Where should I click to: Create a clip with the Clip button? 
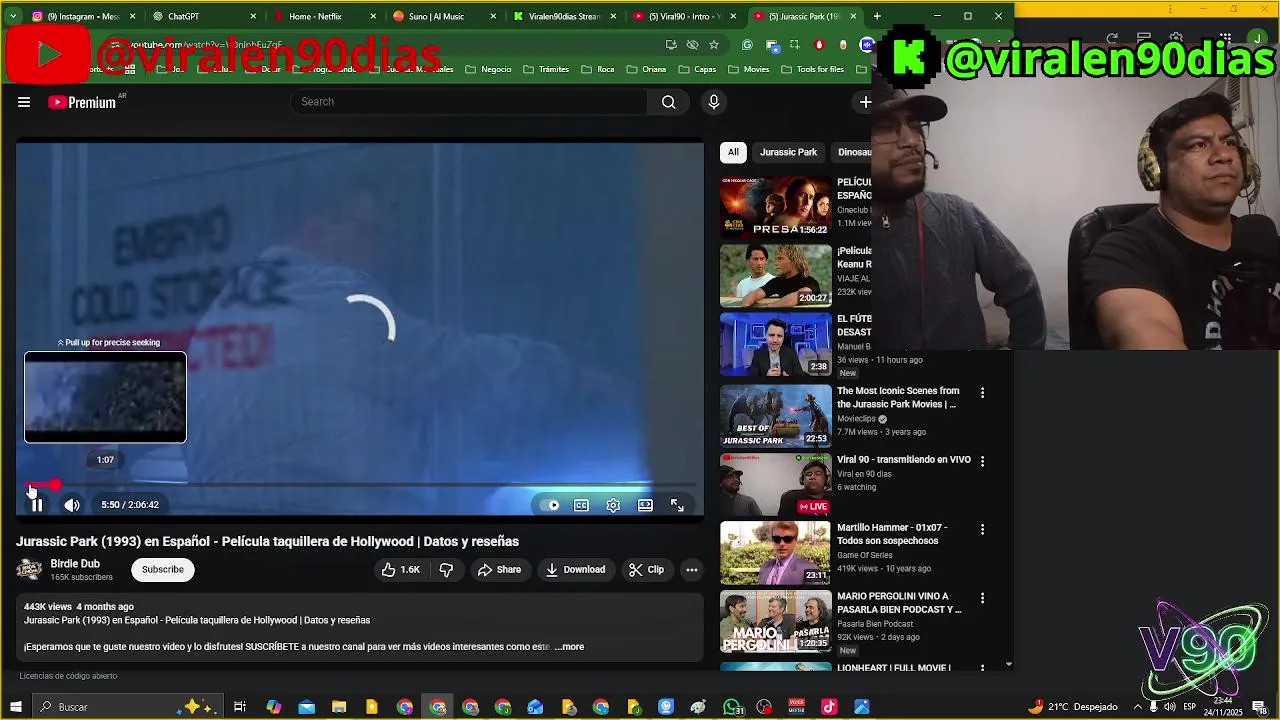point(646,570)
